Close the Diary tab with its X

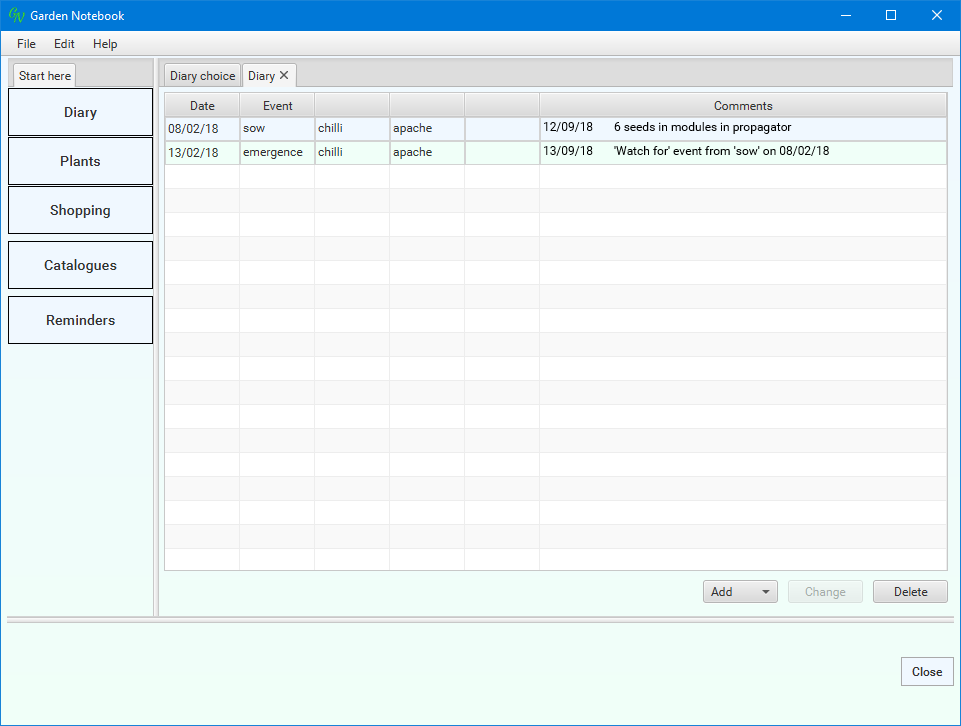[x=284, y=75]
